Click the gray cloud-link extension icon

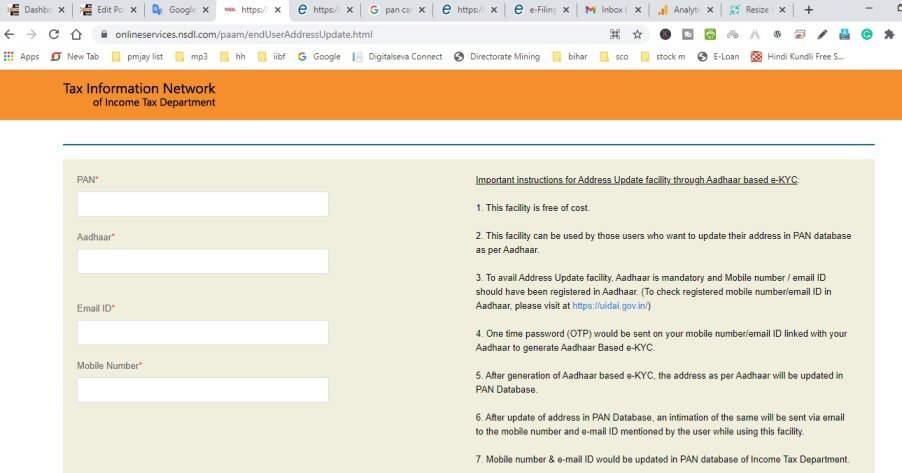tap(732, 35)
